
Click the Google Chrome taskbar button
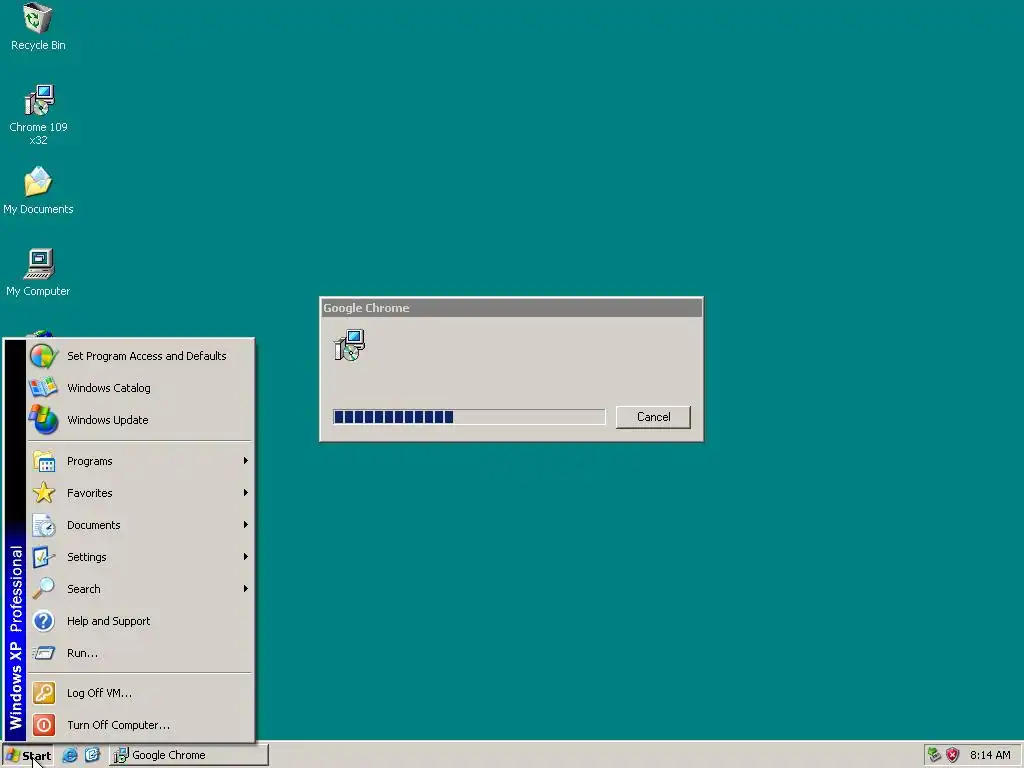pos(189,756)
